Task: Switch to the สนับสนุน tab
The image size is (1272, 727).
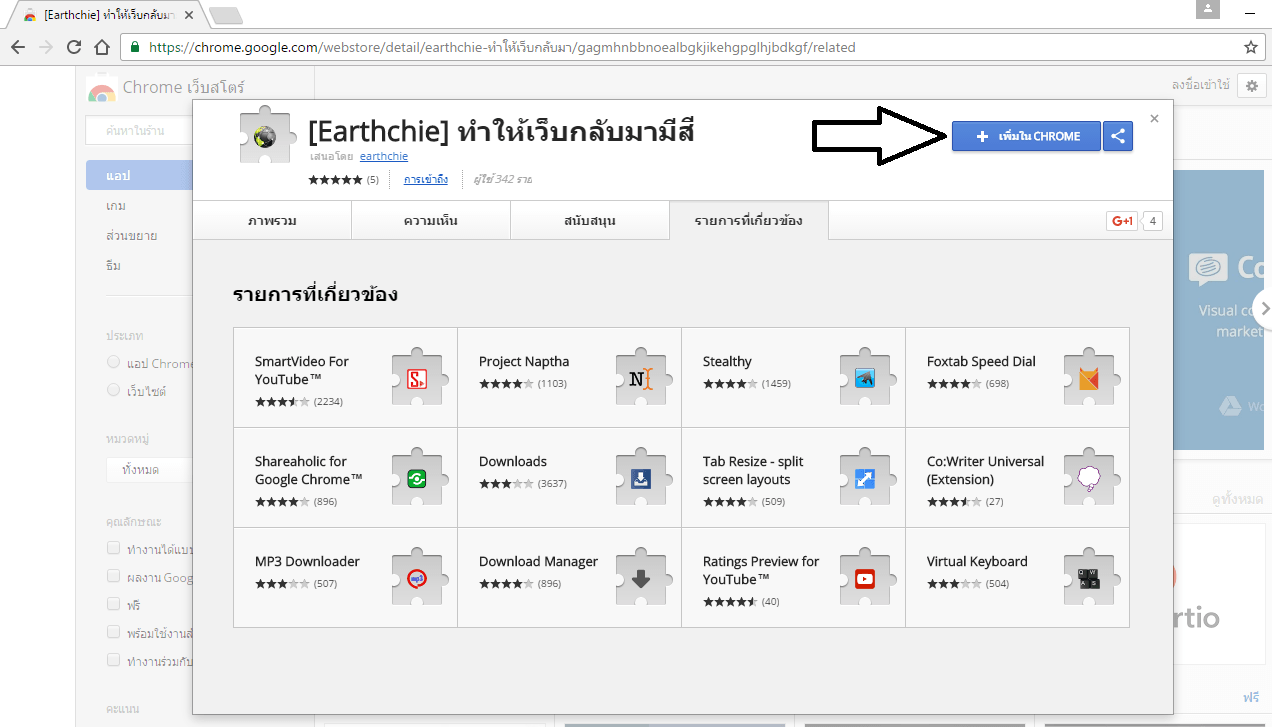Action: tap(590, 220)
